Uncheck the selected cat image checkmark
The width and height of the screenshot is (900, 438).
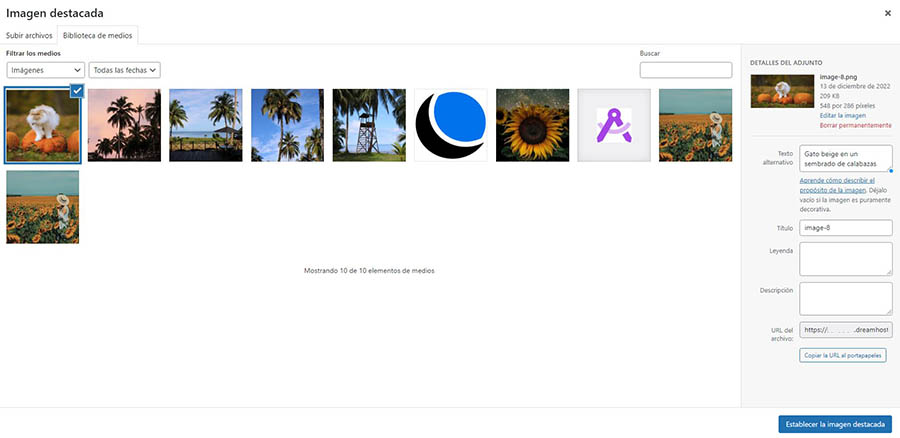pos(77,91)
